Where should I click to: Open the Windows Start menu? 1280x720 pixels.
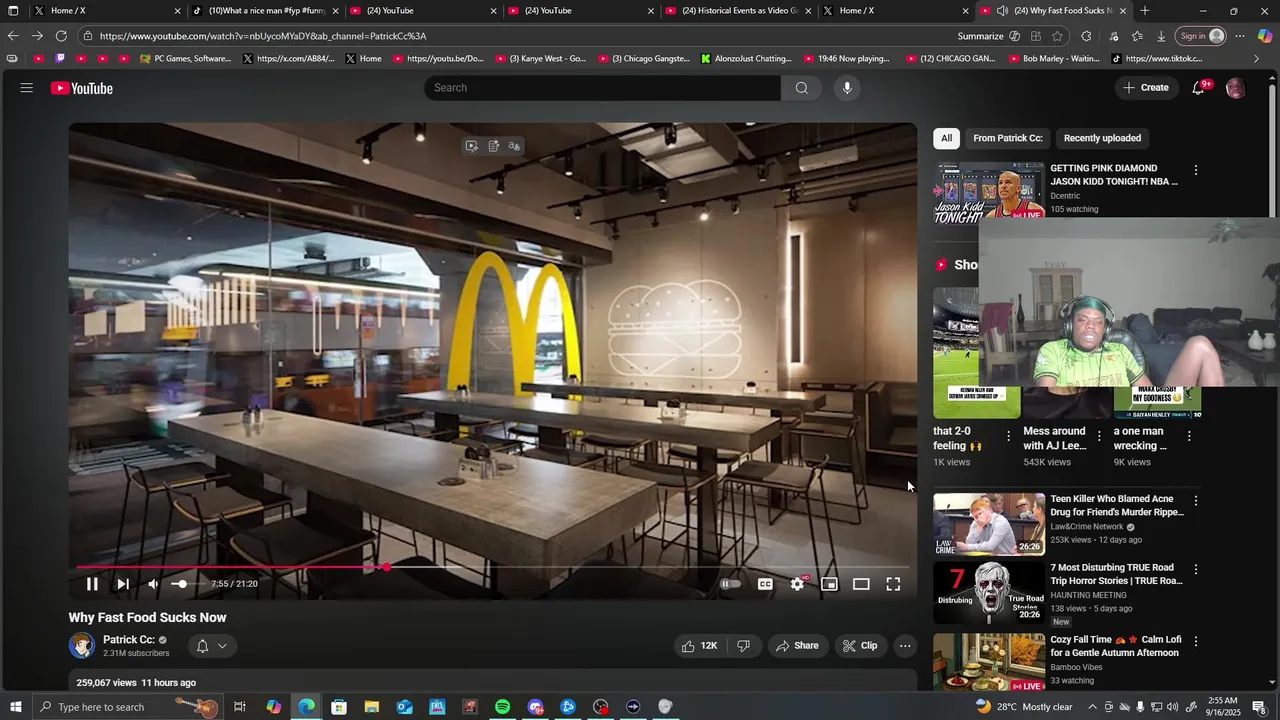(15, 707)
